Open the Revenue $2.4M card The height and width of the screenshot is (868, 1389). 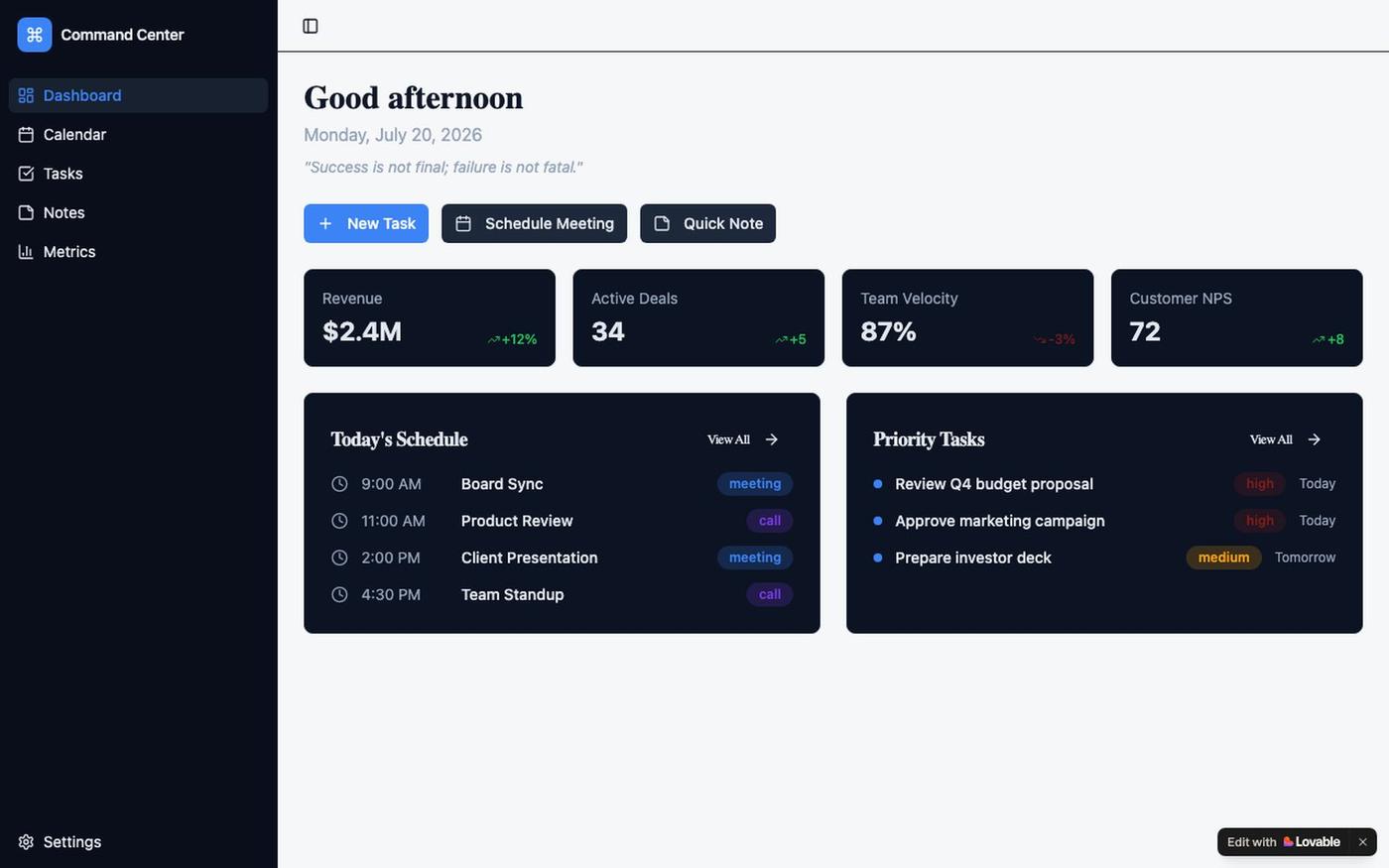click(x=430, y=317)
